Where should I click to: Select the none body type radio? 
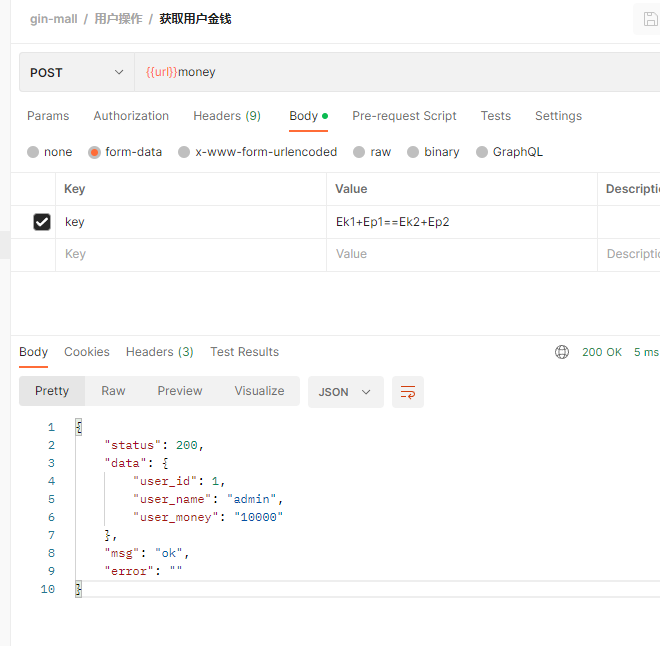pyautogui.click(x=34, y=152)
